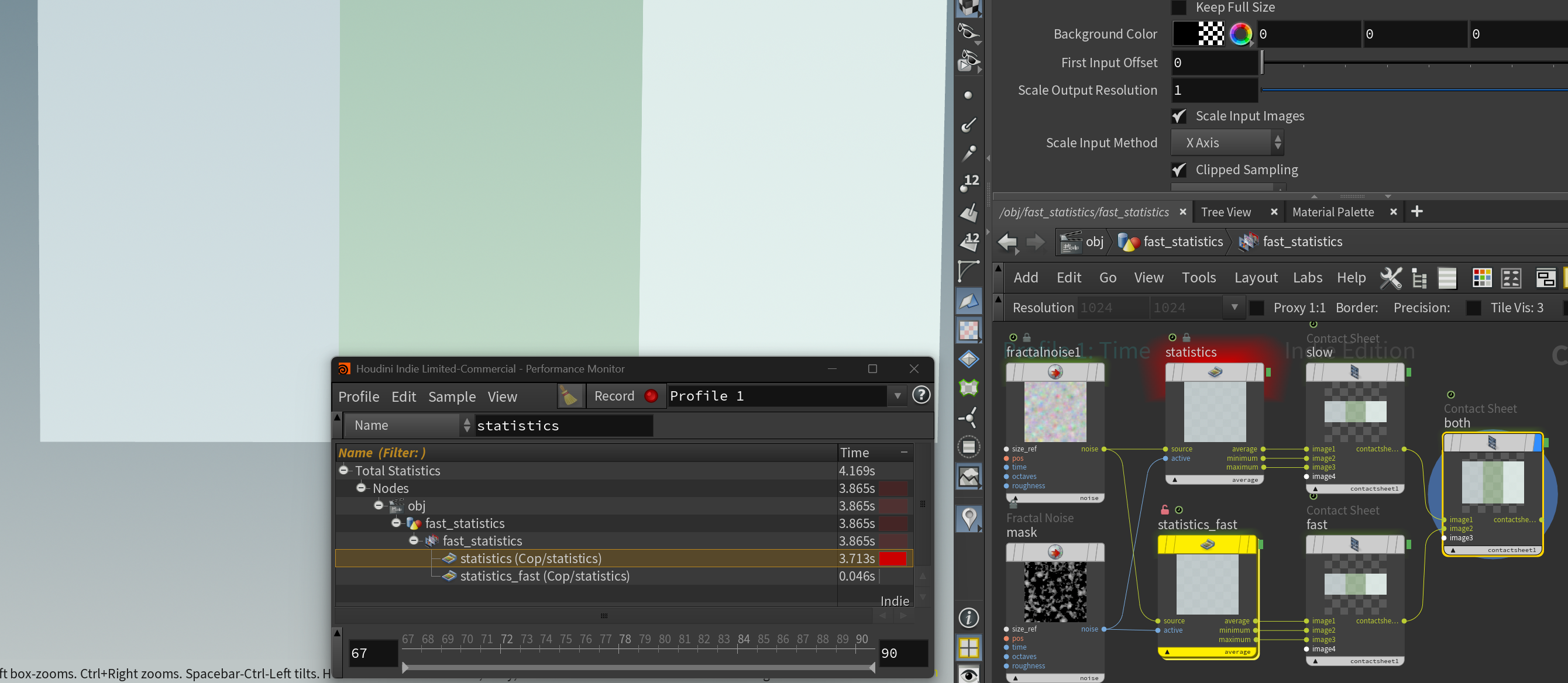Click the back navigation arrow
This screenshot has width=1568, height=683.
tap(1007, 242)
